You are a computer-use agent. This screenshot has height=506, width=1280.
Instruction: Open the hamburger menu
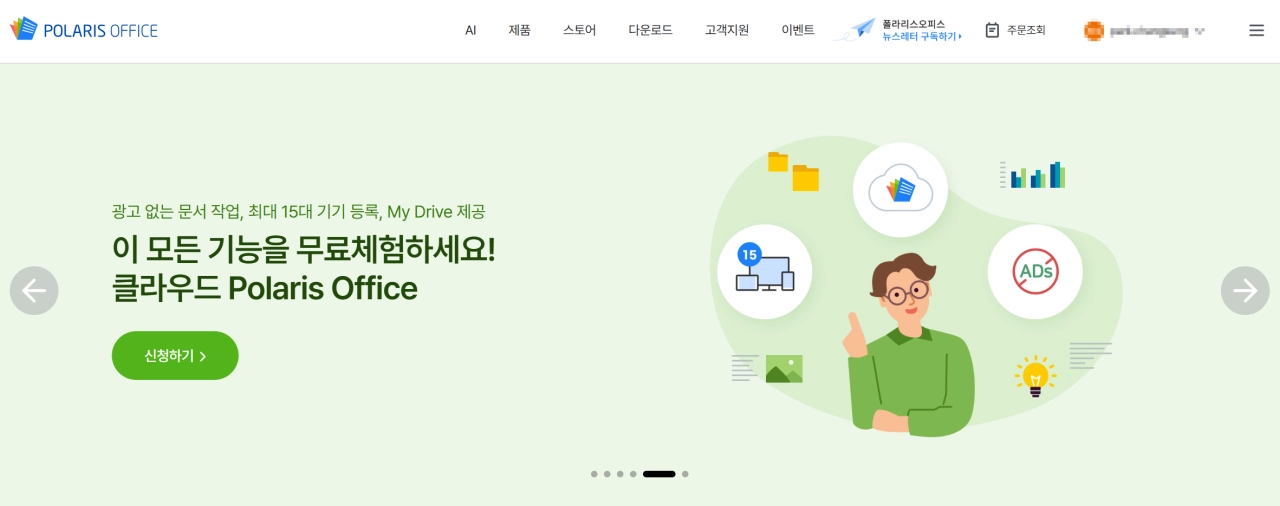[1257, 30]
